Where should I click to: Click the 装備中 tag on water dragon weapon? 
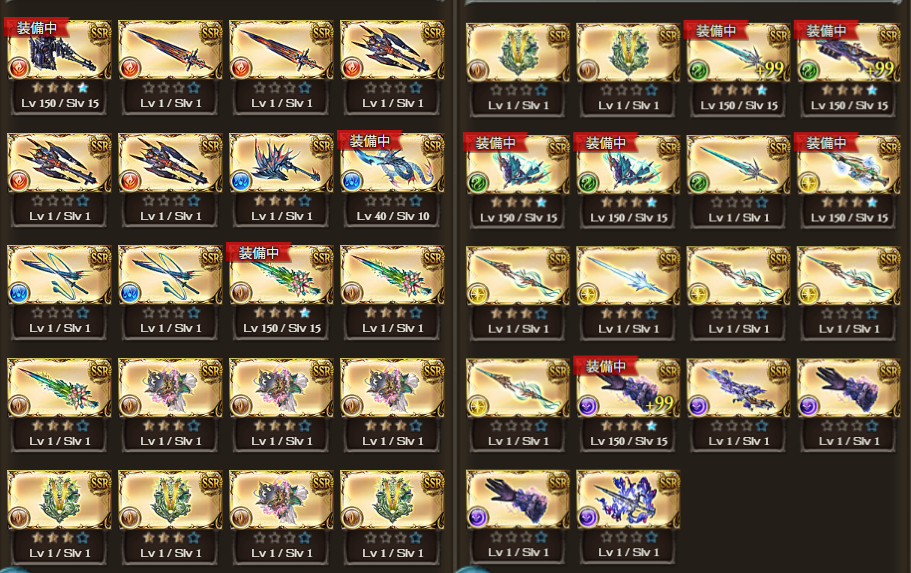coord(370,141)
